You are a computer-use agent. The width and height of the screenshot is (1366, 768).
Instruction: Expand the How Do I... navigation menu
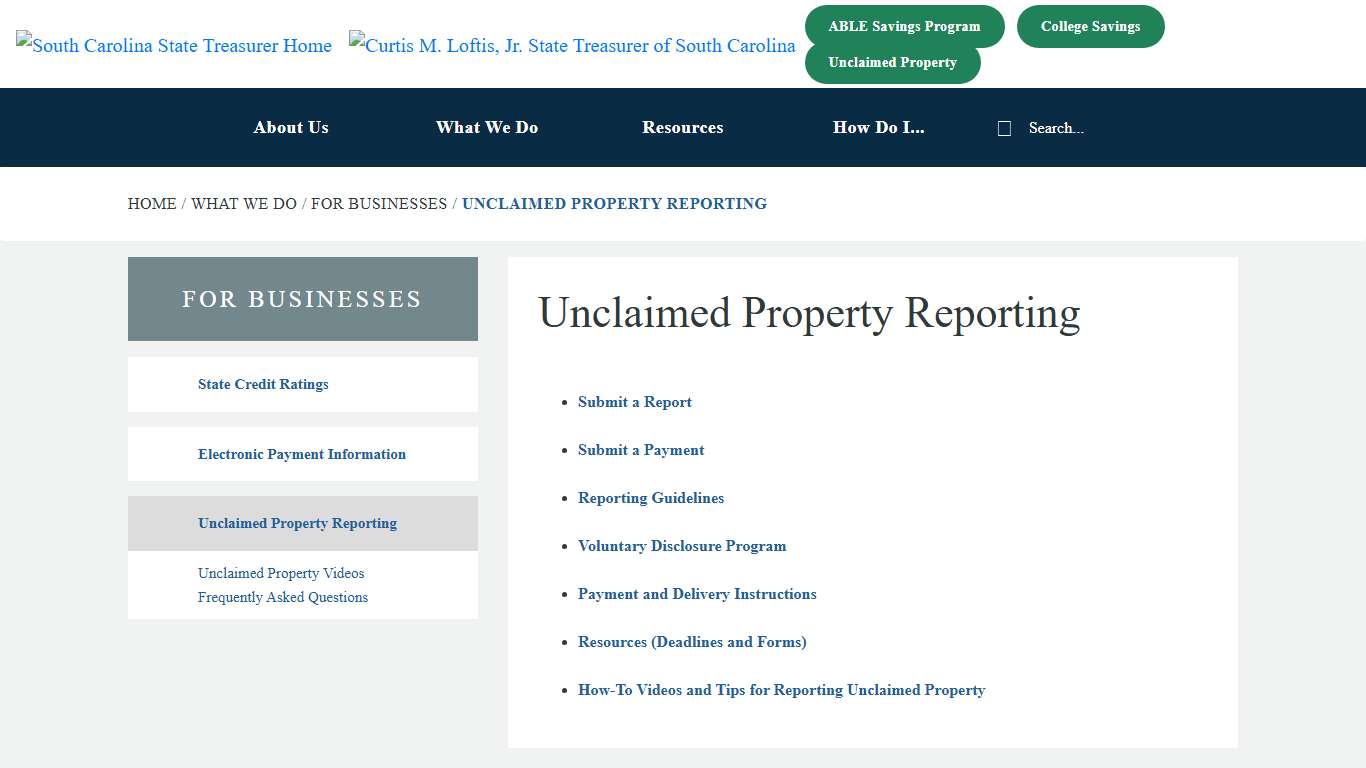tap(879, 127)
